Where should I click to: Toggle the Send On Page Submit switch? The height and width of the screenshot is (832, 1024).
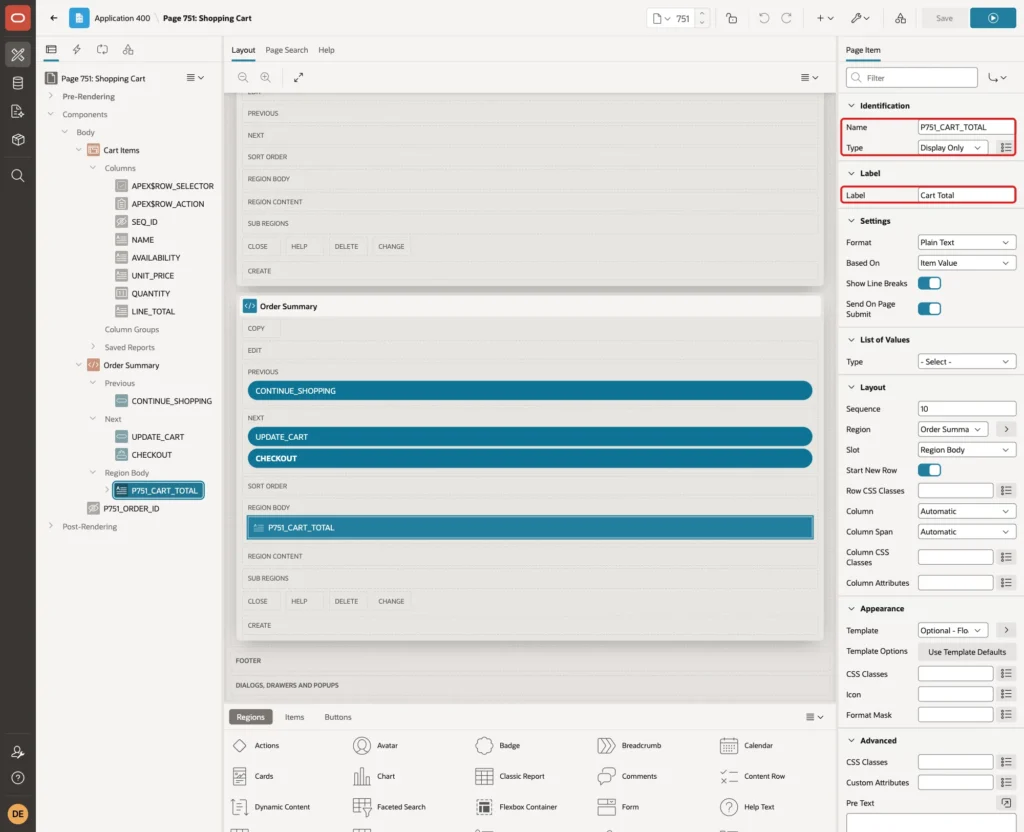coord(929,309)
